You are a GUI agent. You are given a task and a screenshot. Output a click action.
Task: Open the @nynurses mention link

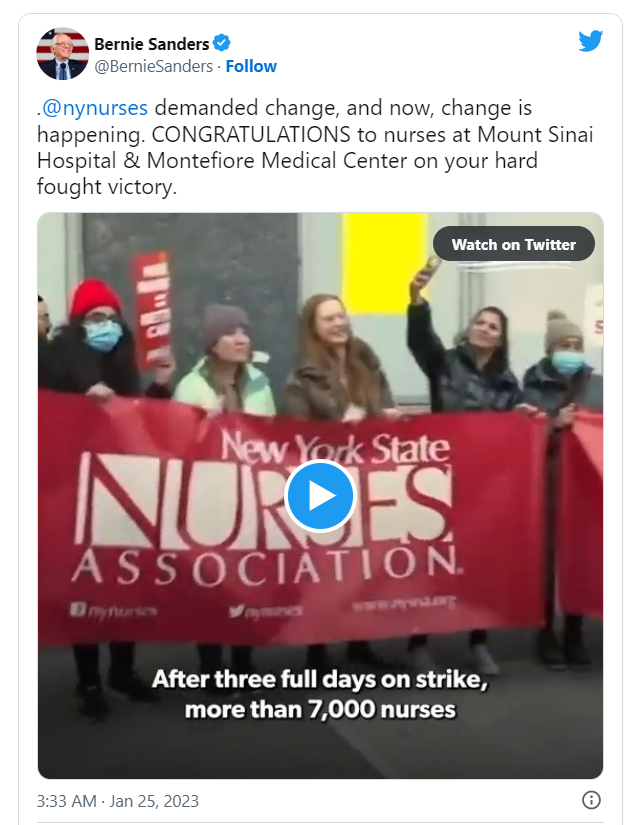(95, 107)
